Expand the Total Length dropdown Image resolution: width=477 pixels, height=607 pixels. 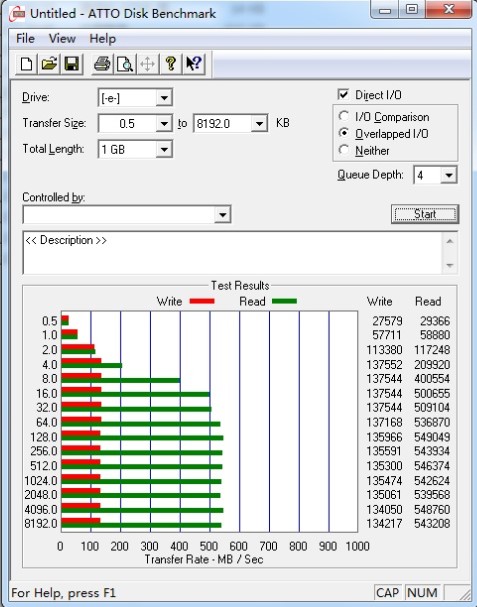click(164, 149)
